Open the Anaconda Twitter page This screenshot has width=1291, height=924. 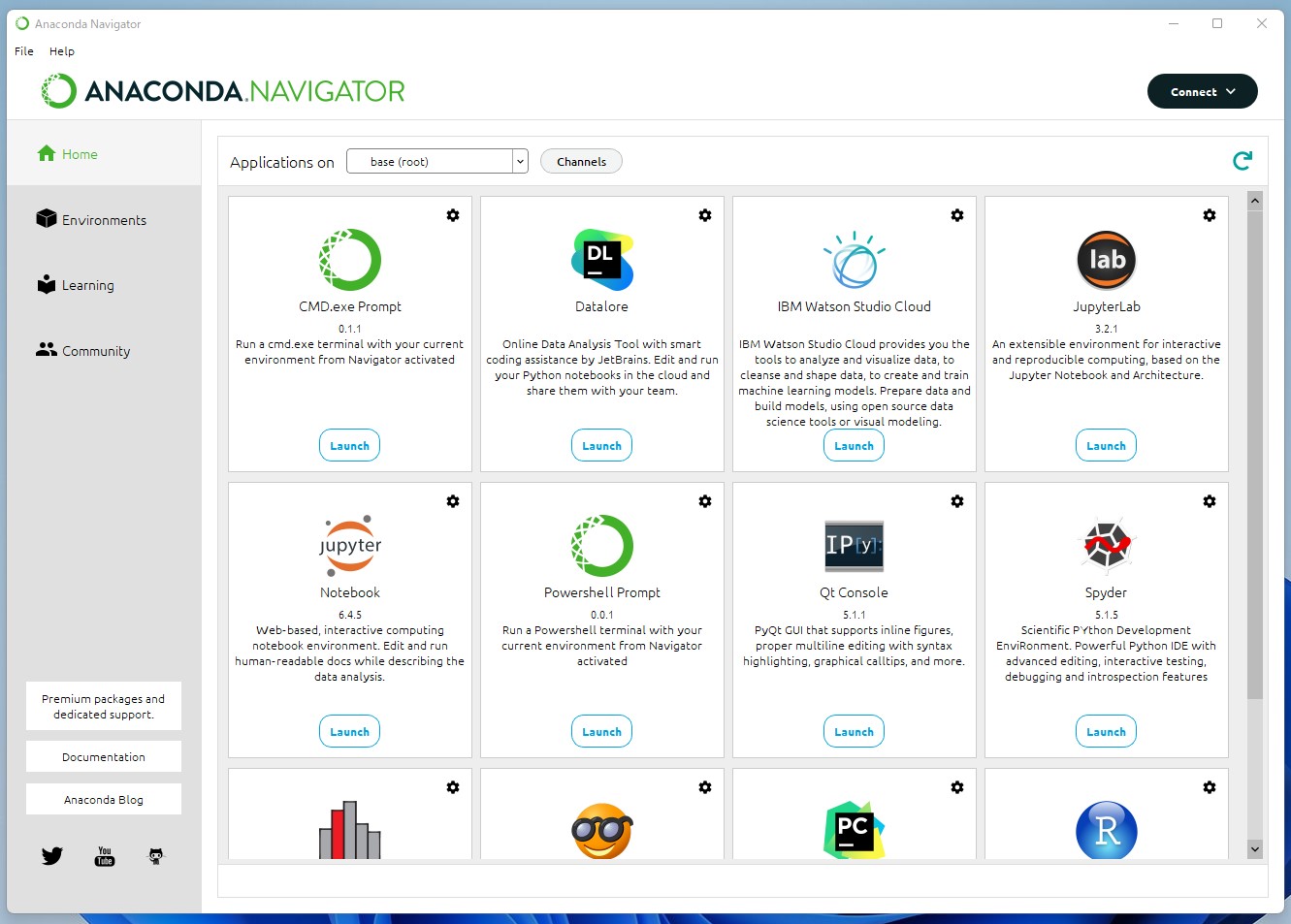(52, 856)
